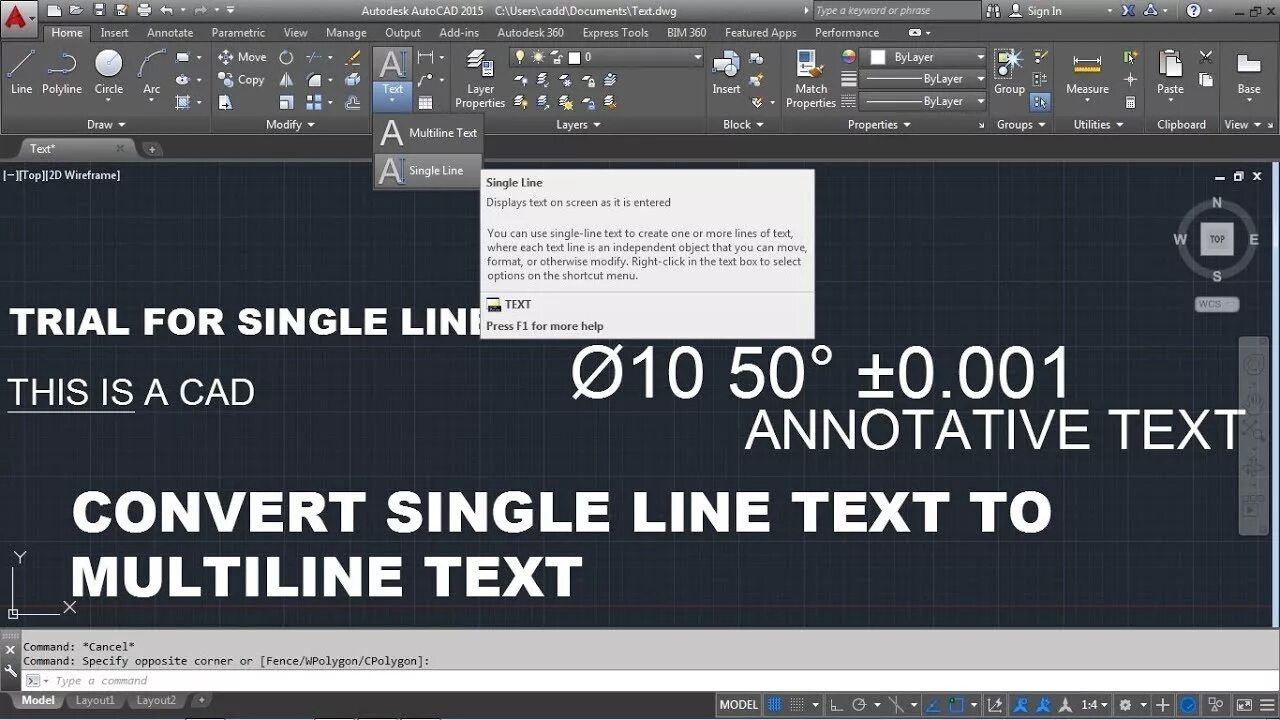Open the Layer Properties manager
This screenshot has height=720, width=1280.
click(481, 78)
